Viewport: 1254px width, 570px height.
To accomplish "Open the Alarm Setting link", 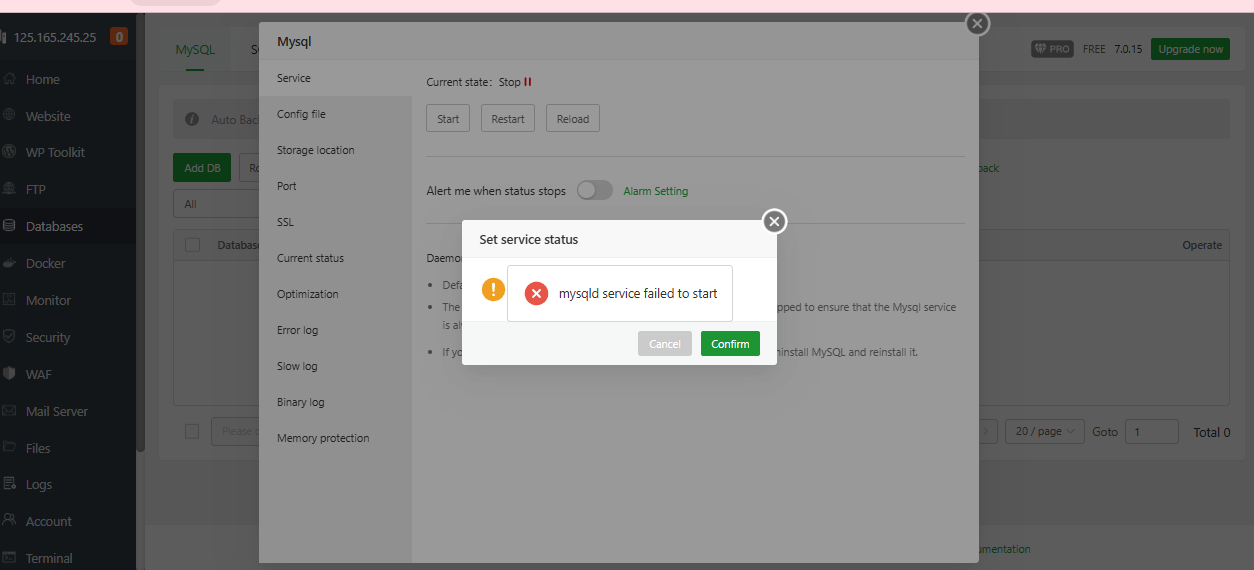I will point(656,191).
